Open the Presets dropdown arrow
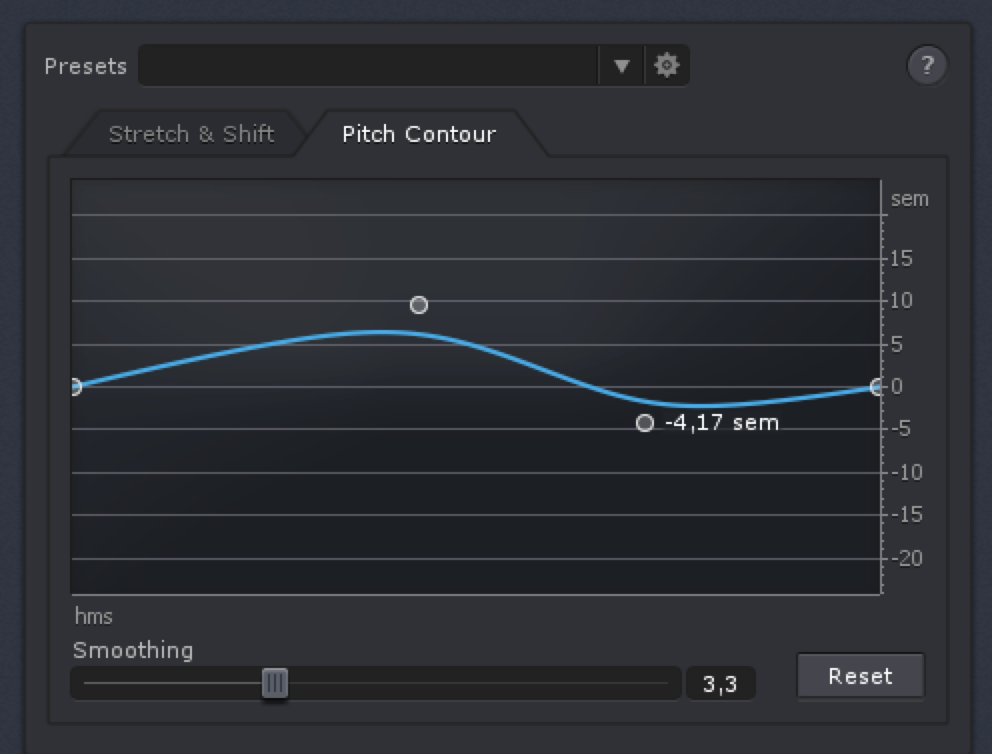The image size is (992, 754). (x=623, y=65)
